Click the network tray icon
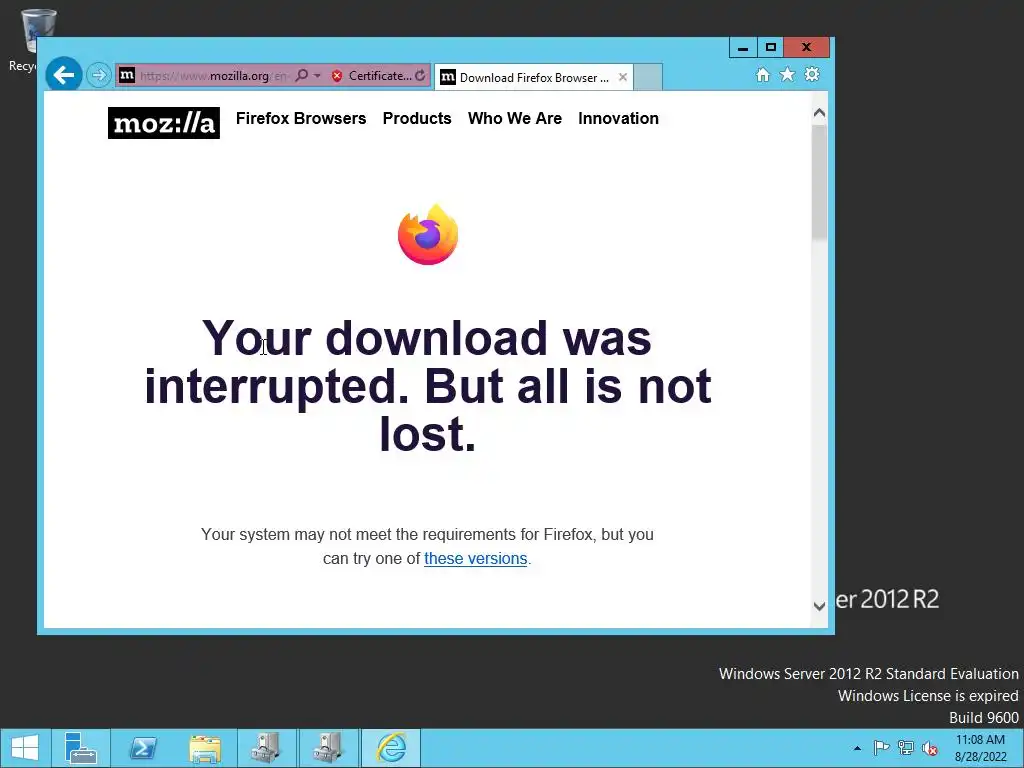The width and height of the screenshot is (1024, 768). click(x=906, y=748)
